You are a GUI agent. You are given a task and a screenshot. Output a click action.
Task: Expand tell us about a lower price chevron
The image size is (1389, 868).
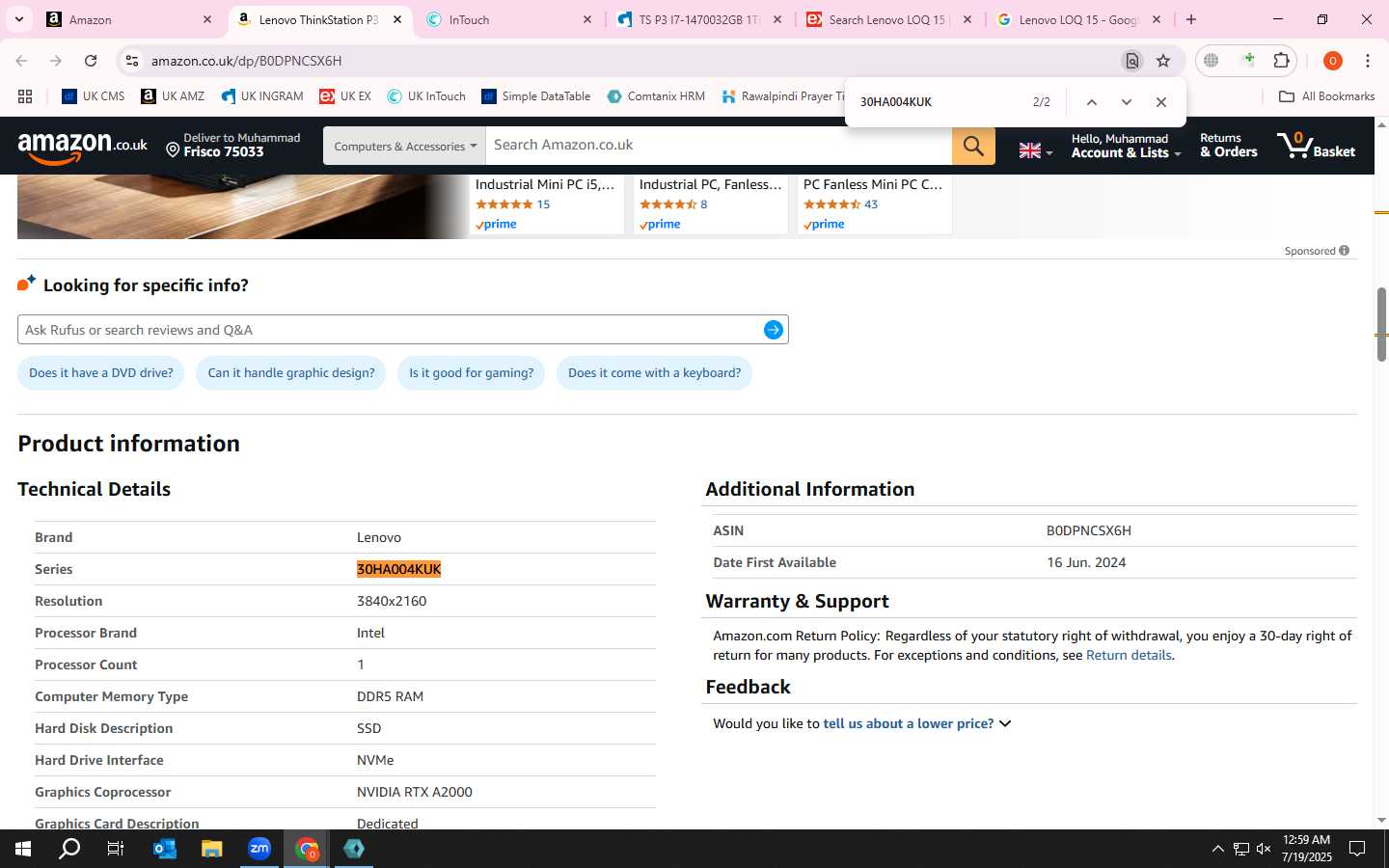click(1005, 723)
